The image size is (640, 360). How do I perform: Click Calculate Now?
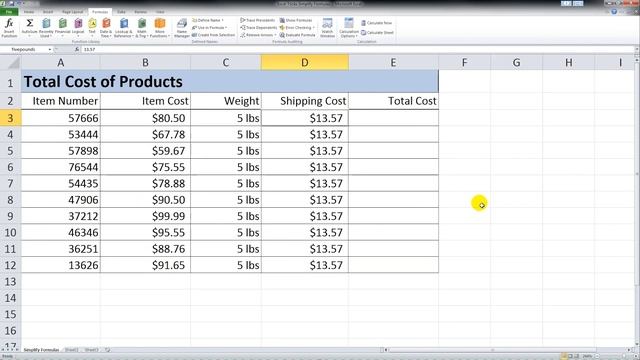376,23
